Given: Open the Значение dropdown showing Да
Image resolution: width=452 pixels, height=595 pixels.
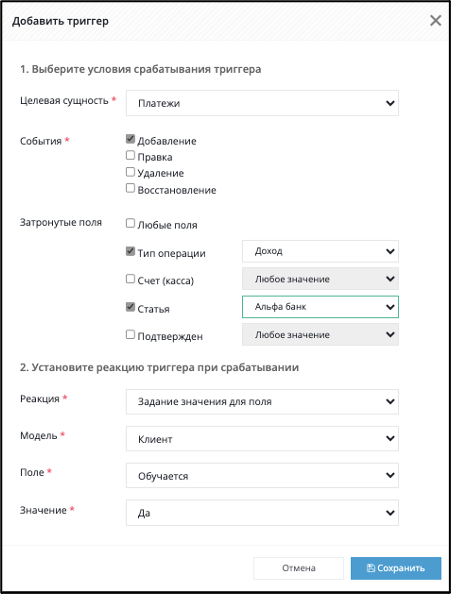Looking at the screenshot, I should pyautogui.click(x=262, y=513).
